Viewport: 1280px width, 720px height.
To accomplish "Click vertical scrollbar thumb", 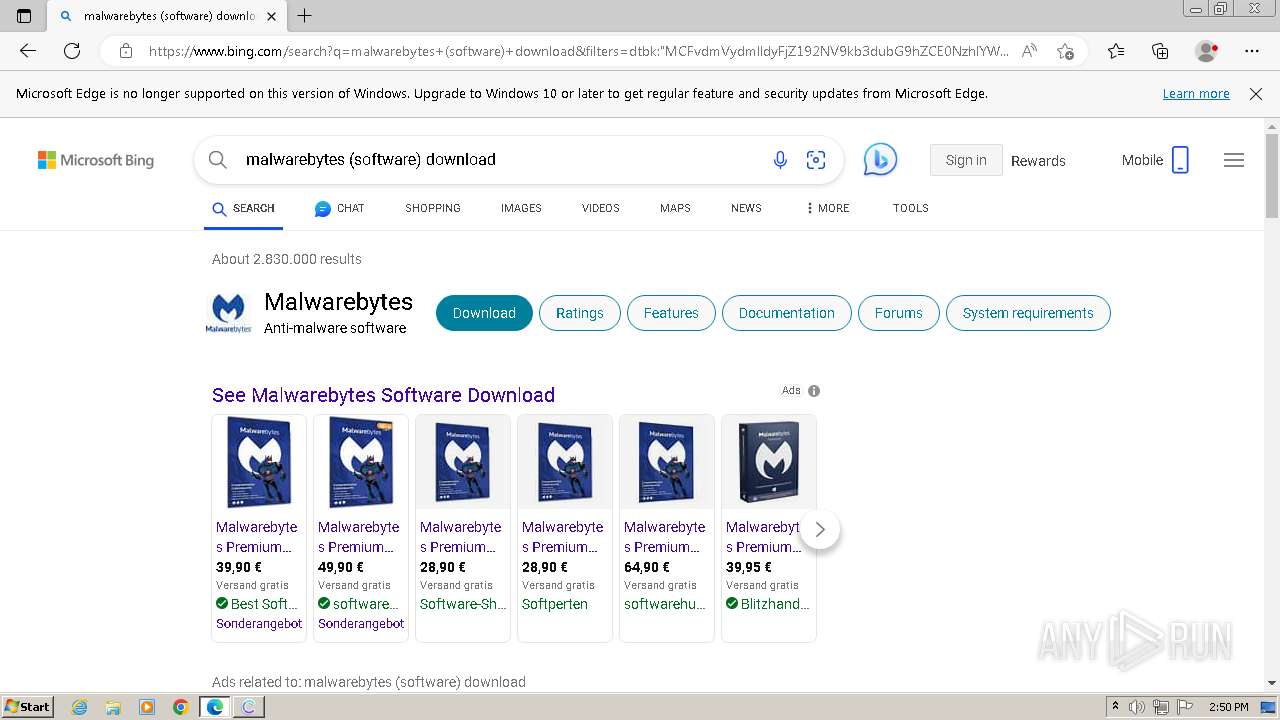I will pyautogui.click(x=1272, y=176).
